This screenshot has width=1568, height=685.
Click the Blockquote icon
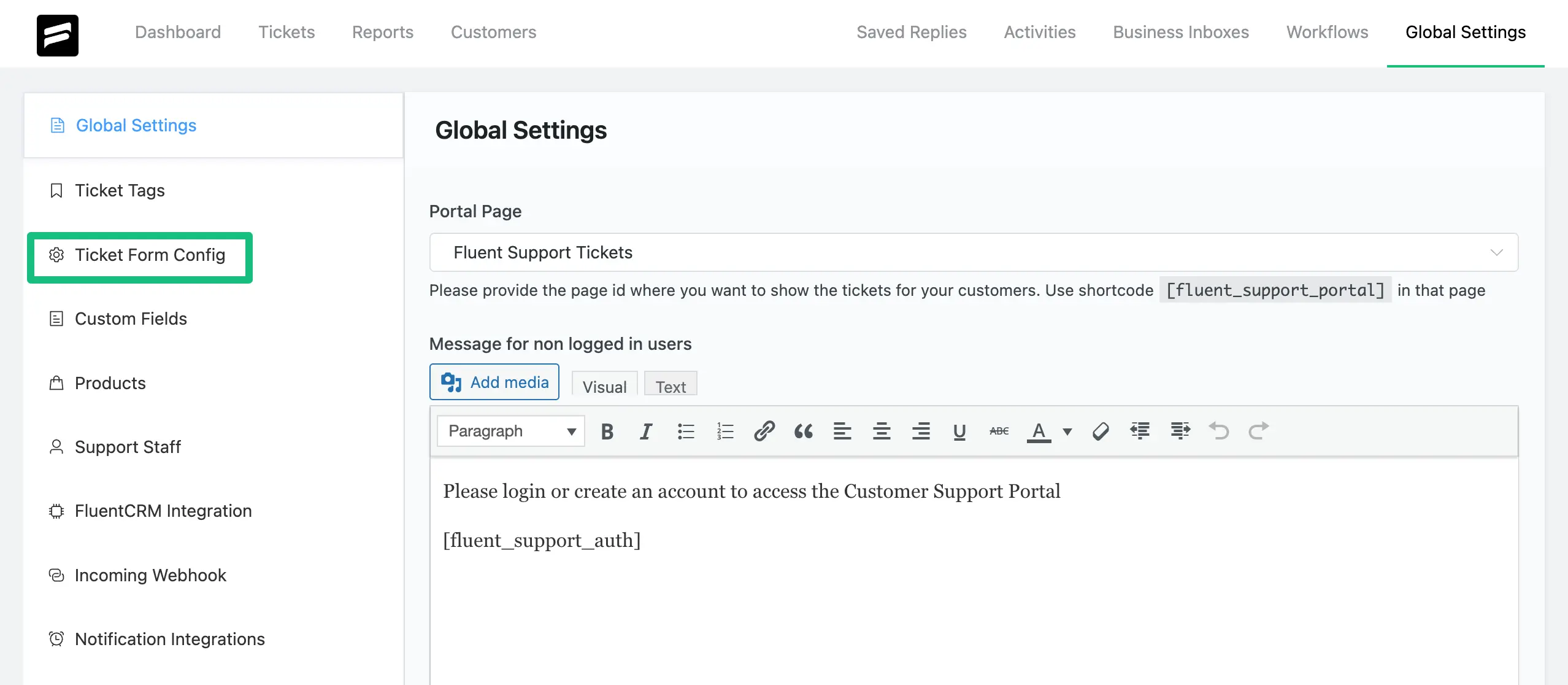point(802,431)
